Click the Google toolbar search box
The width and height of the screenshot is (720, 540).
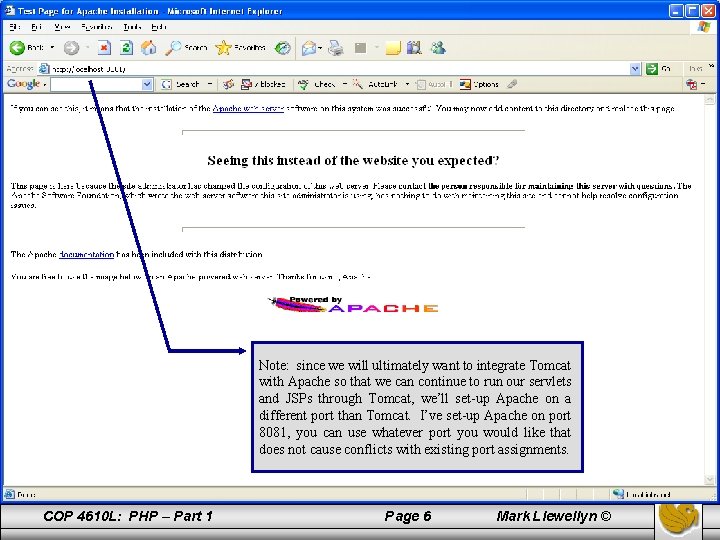(x=96, y=84)
